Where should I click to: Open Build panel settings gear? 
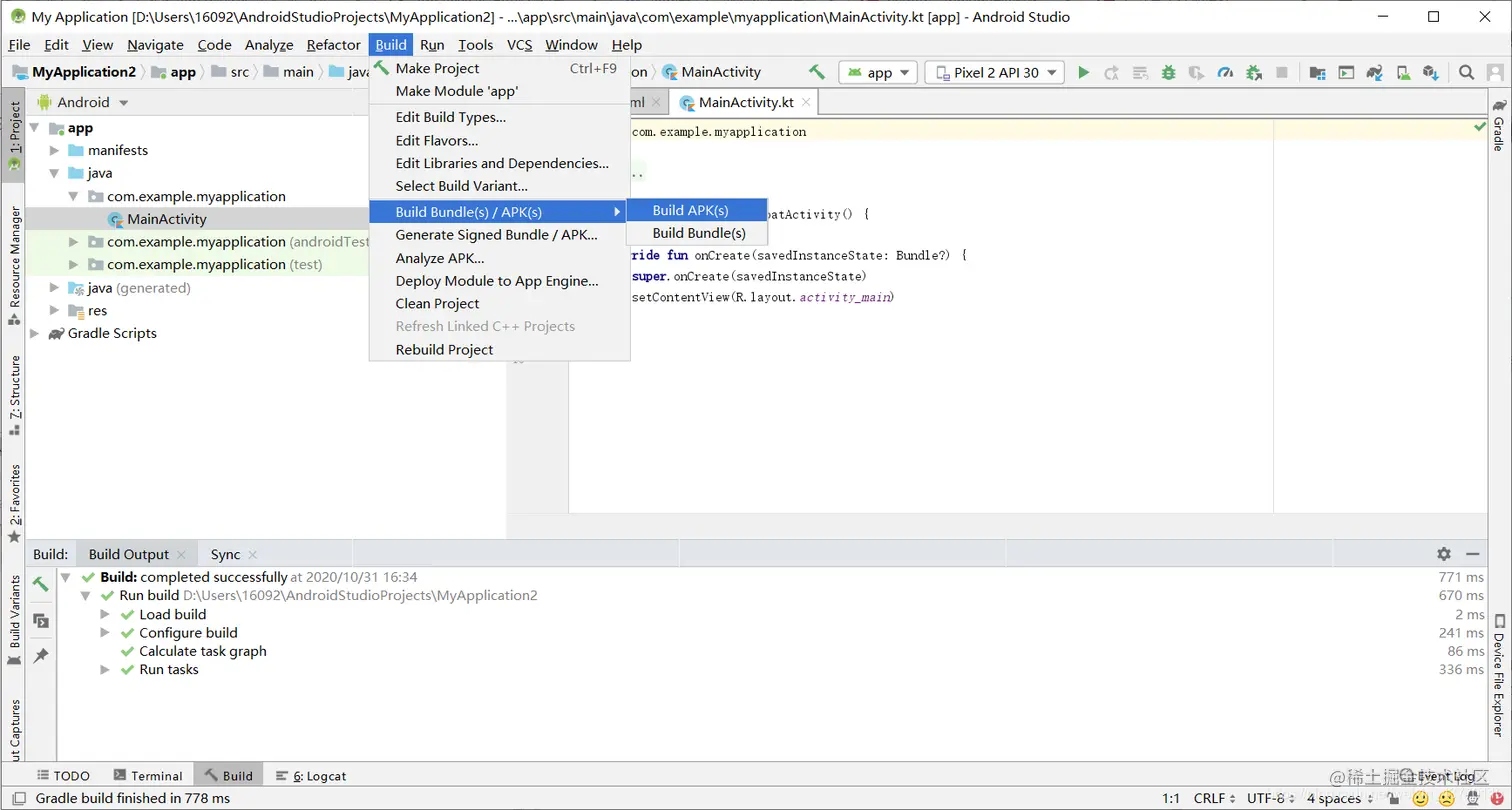[x=1444, y=554]
